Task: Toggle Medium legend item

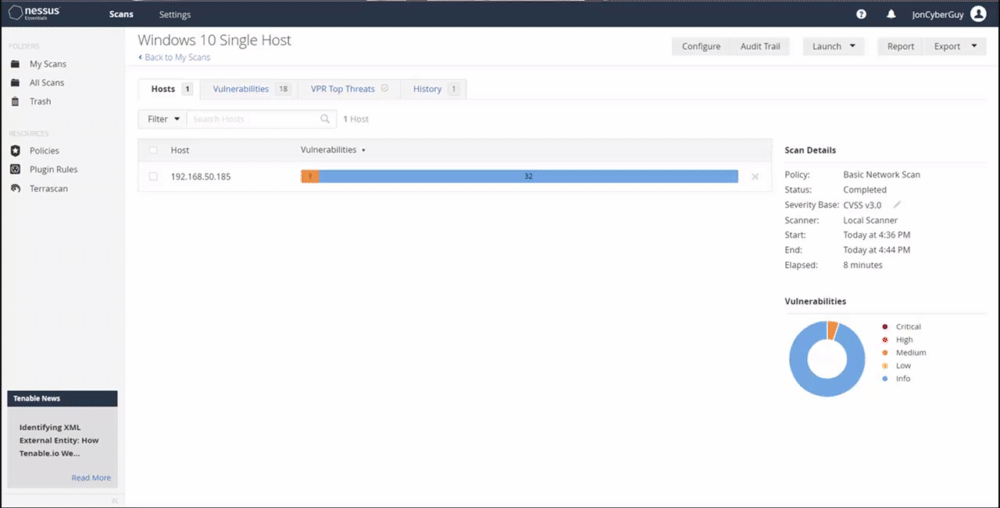Action: point(904,352)
